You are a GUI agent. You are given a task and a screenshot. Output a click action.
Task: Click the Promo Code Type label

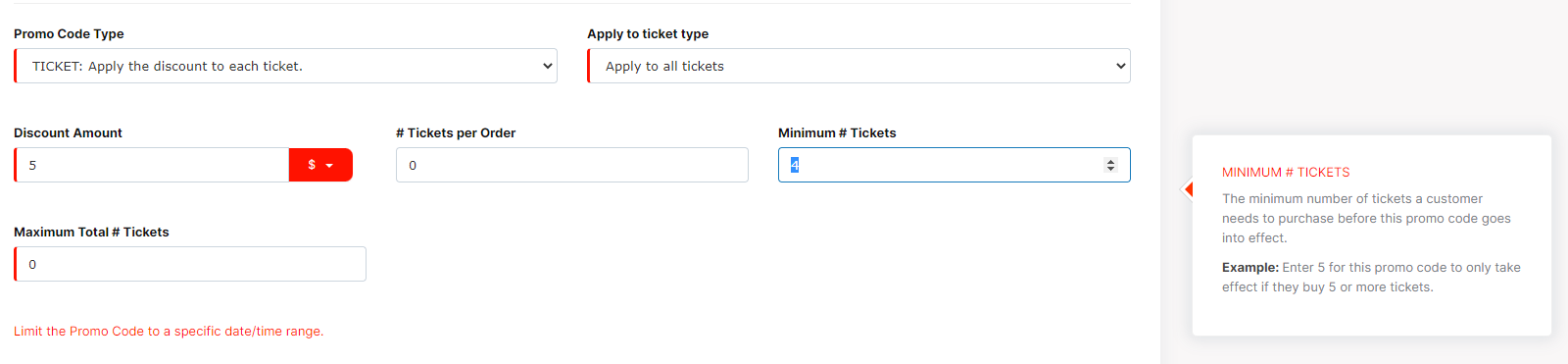point(69,33)
